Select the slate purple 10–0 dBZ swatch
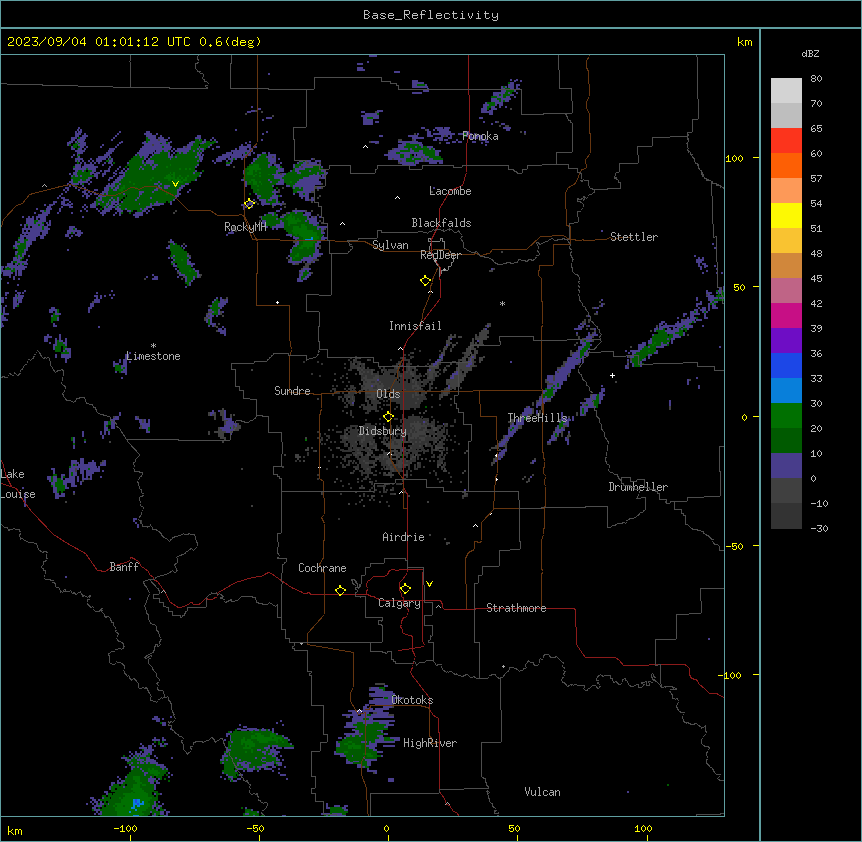This screenshot has height=842, width=862. (x=786, y=466)
